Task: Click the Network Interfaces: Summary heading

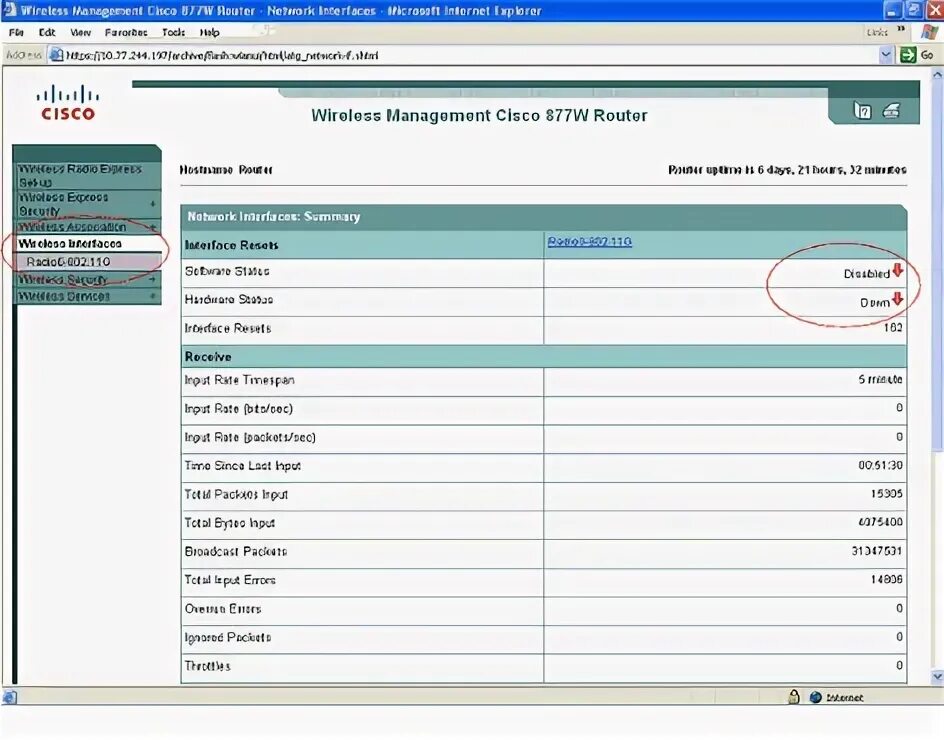Action: point(273,216)
